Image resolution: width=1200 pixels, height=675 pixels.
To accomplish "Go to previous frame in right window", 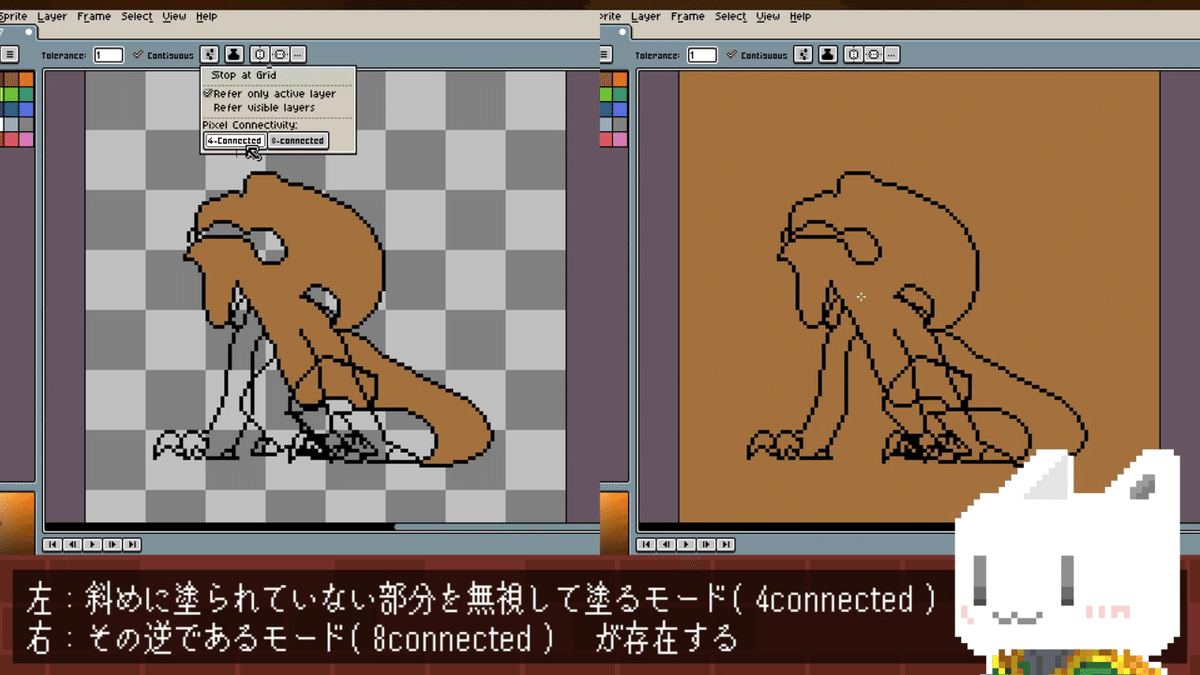I will coord(666,545).
